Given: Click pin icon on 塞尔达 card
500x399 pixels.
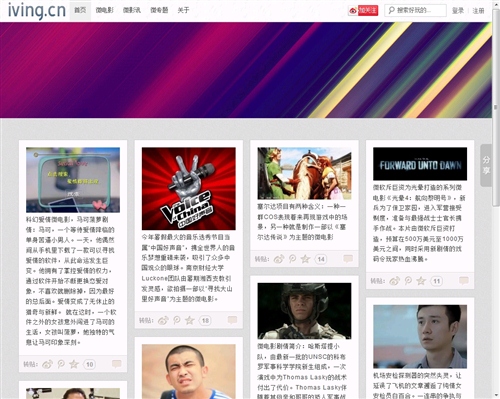Looking at the screenshot, I should pyautogui.click(x=292, y=259).
